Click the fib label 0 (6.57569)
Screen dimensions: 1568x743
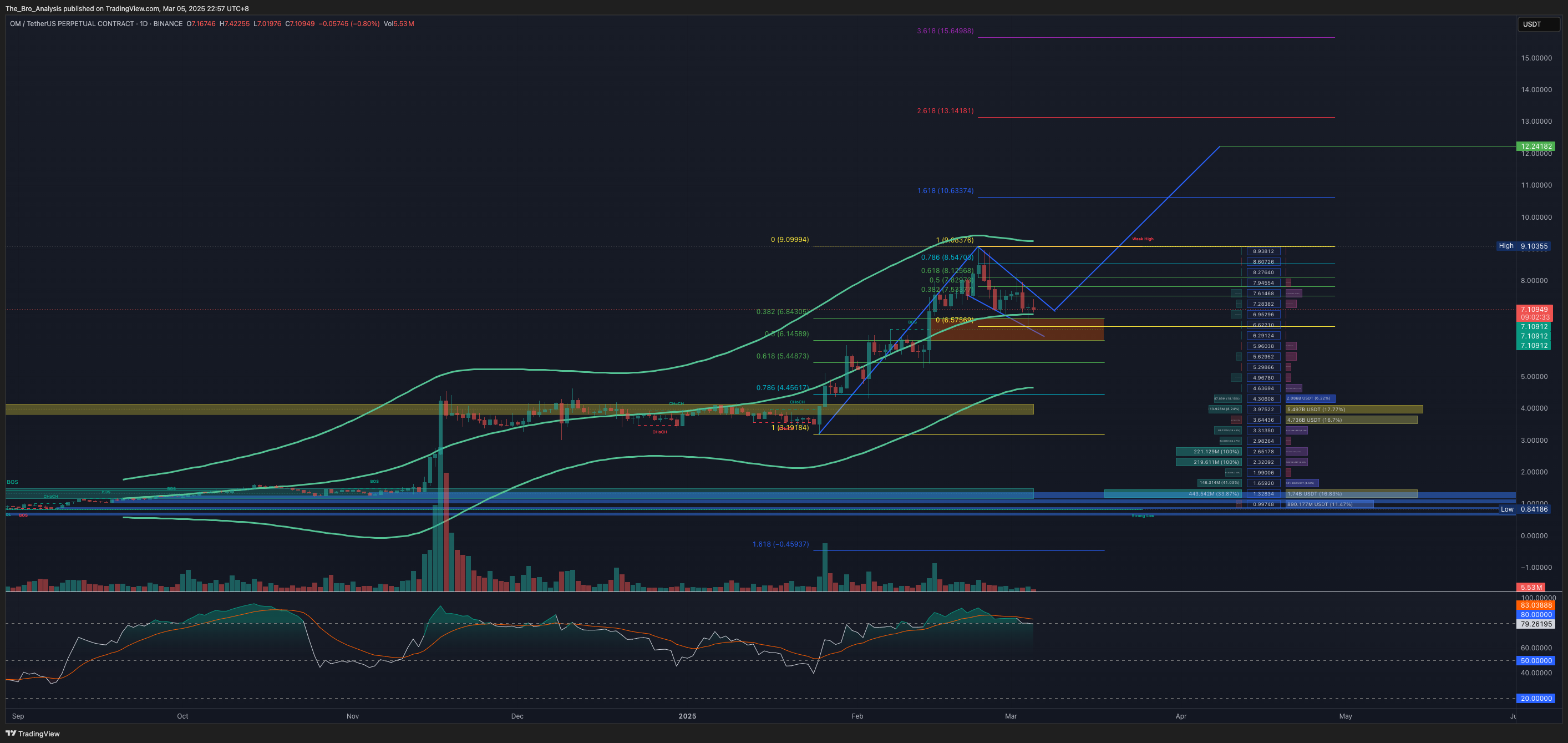955,320
